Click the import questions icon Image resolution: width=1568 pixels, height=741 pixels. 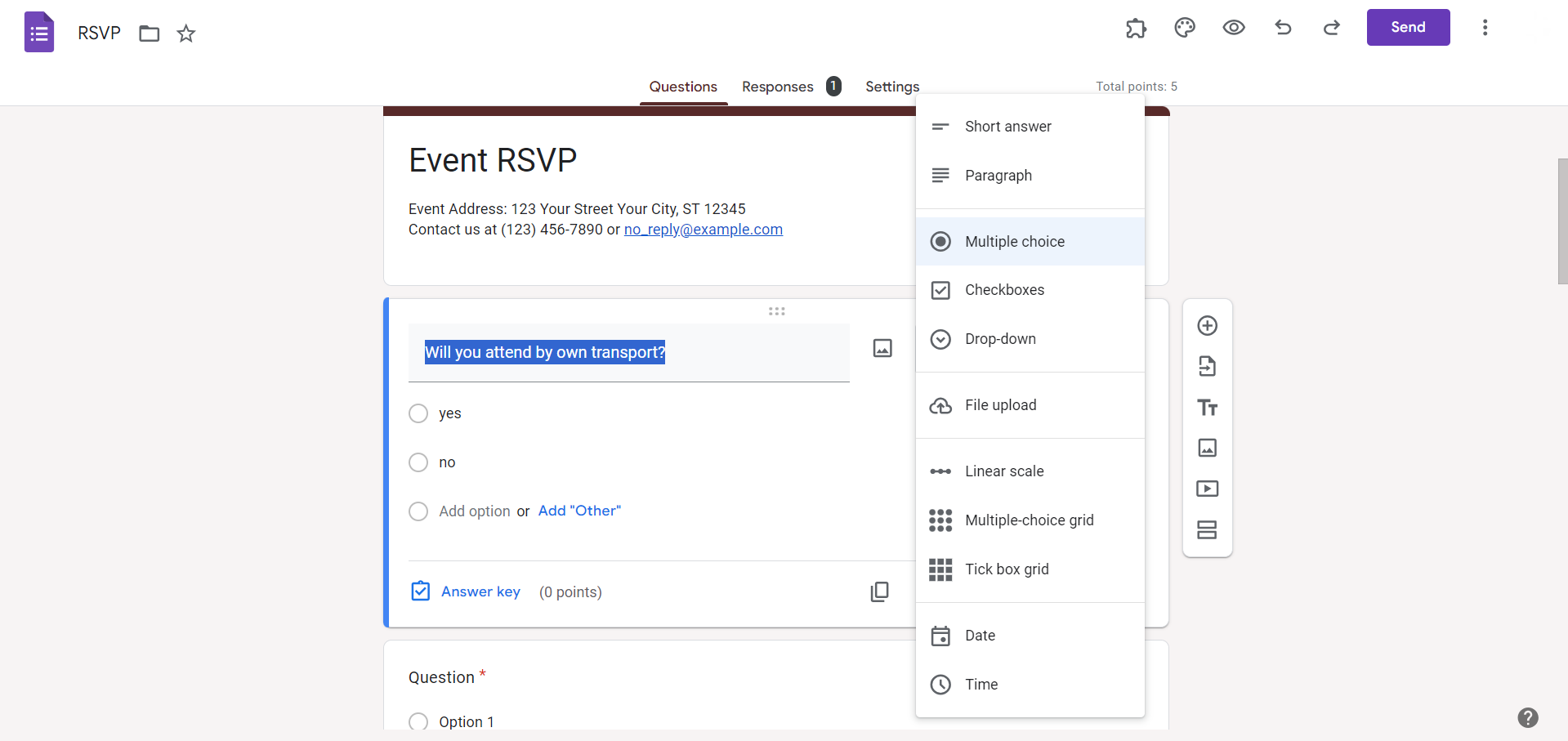coord(1207,366)
